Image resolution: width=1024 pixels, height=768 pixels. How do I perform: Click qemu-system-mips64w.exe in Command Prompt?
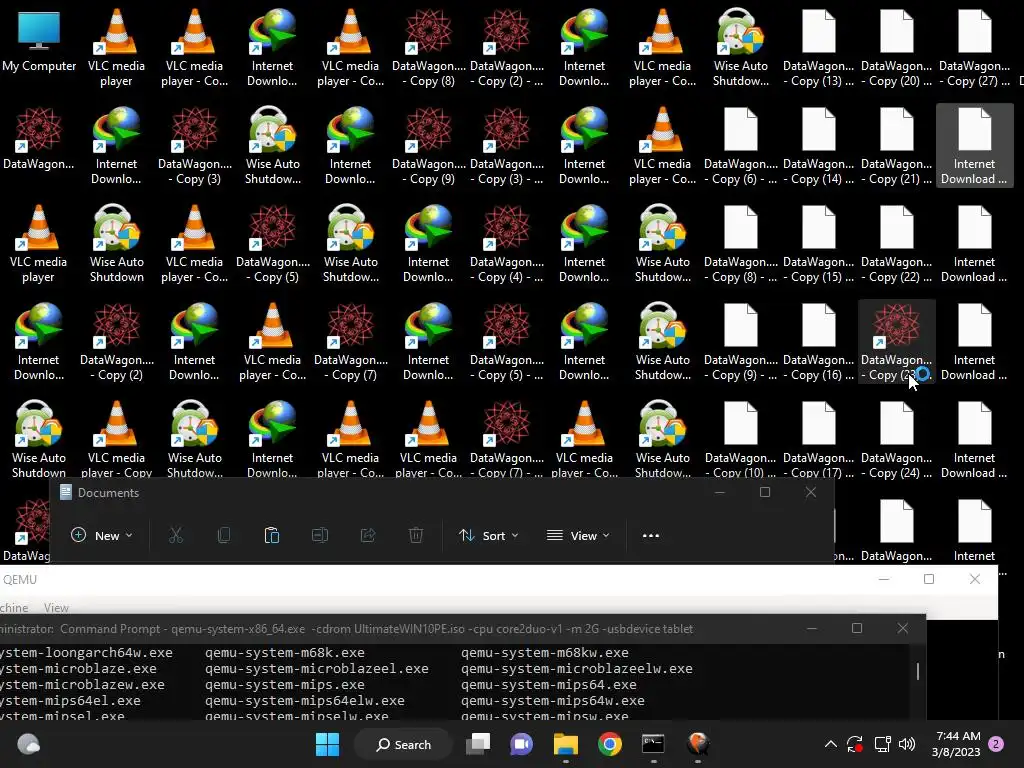[x=552, y=701]
